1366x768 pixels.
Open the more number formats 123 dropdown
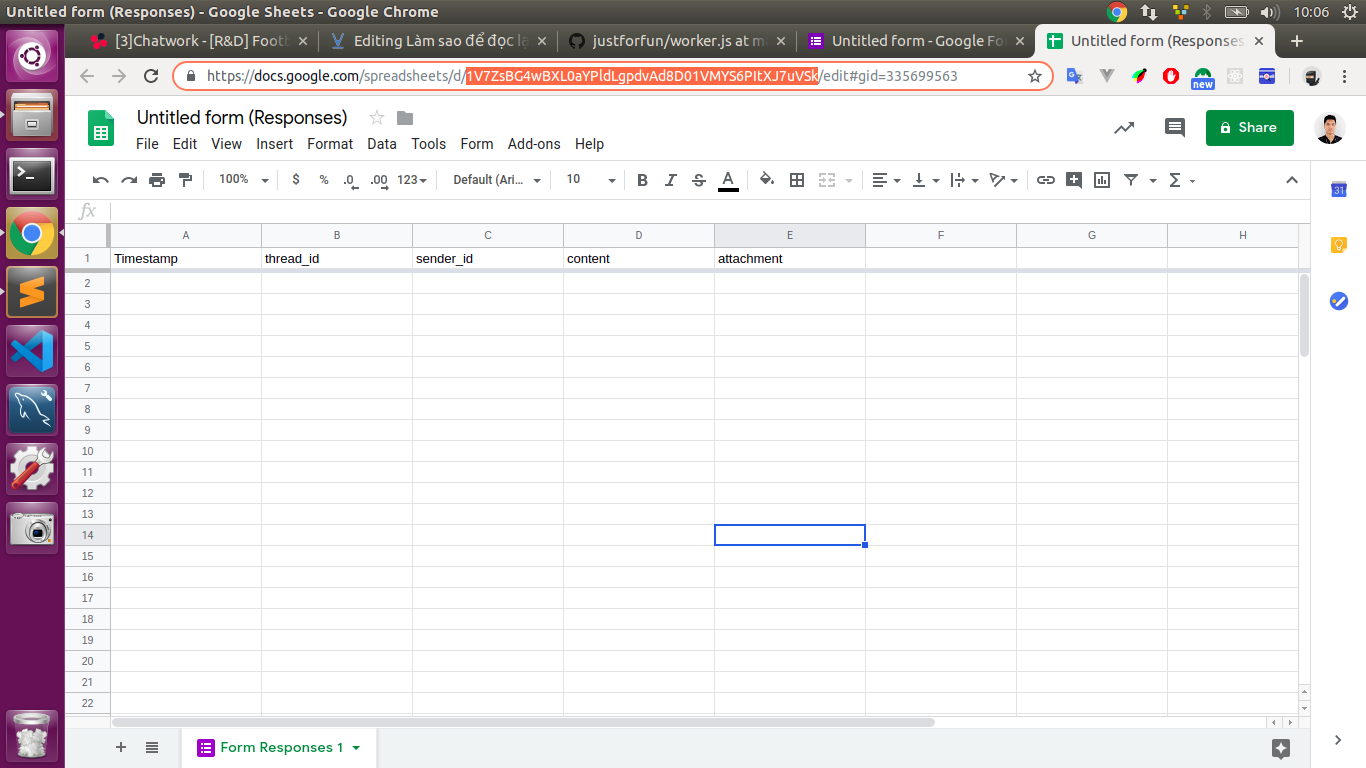[412, 180]
